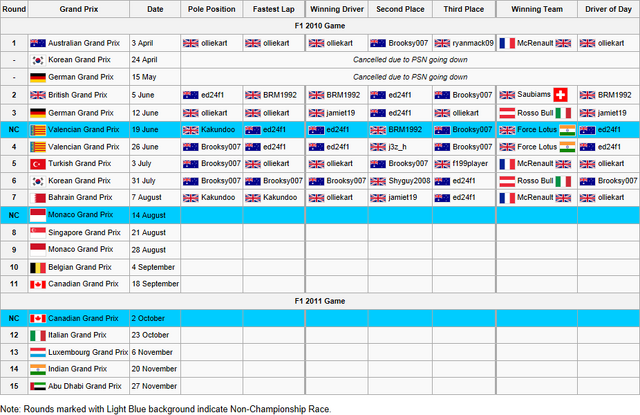Select the UAE flag beside Abu Dhabi Grand Prix
This screenshot has width=640, height=415.
click(x=38, y=386)
